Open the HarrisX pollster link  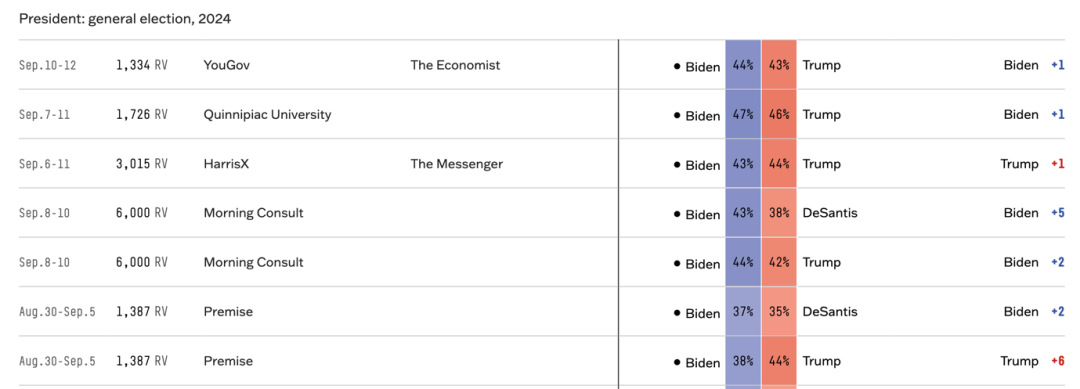click(228, 164)
